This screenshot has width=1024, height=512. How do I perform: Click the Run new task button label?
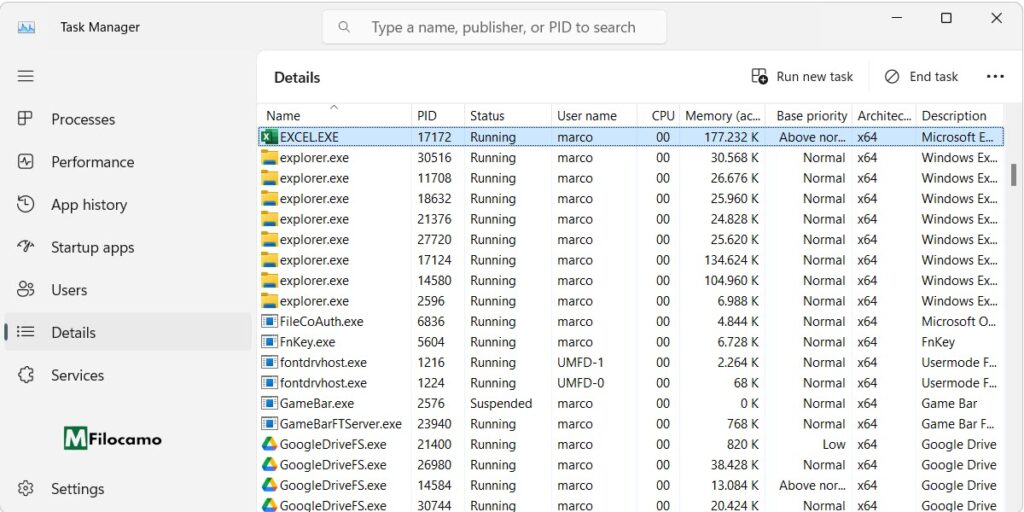814,76
